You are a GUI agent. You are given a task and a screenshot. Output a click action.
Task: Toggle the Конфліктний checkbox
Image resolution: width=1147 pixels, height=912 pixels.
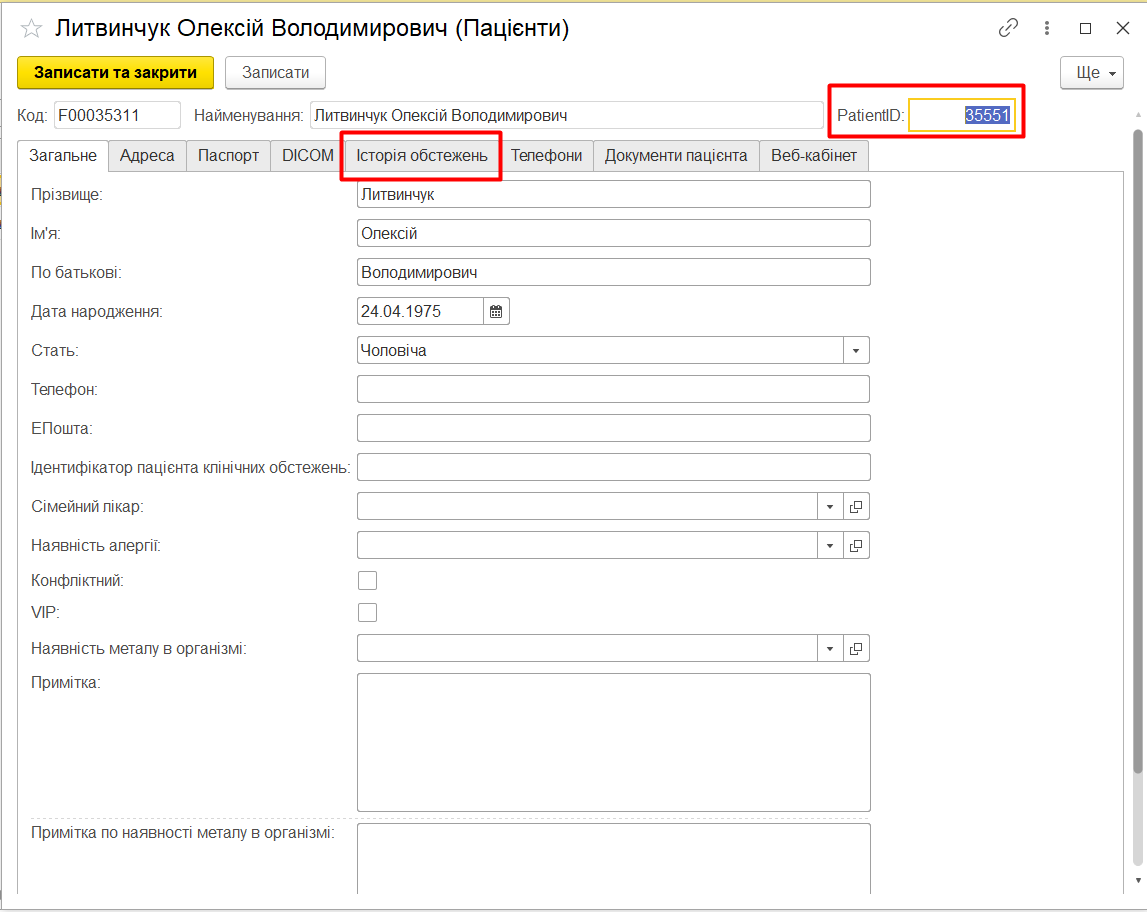pyautogui.click(x=368, y=581)
